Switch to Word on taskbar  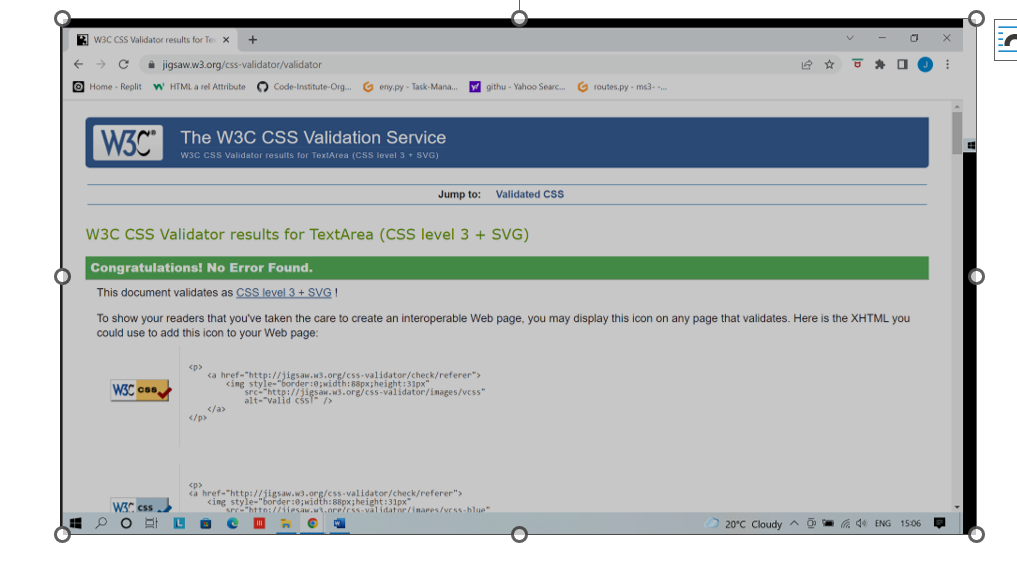click(339, 524)
